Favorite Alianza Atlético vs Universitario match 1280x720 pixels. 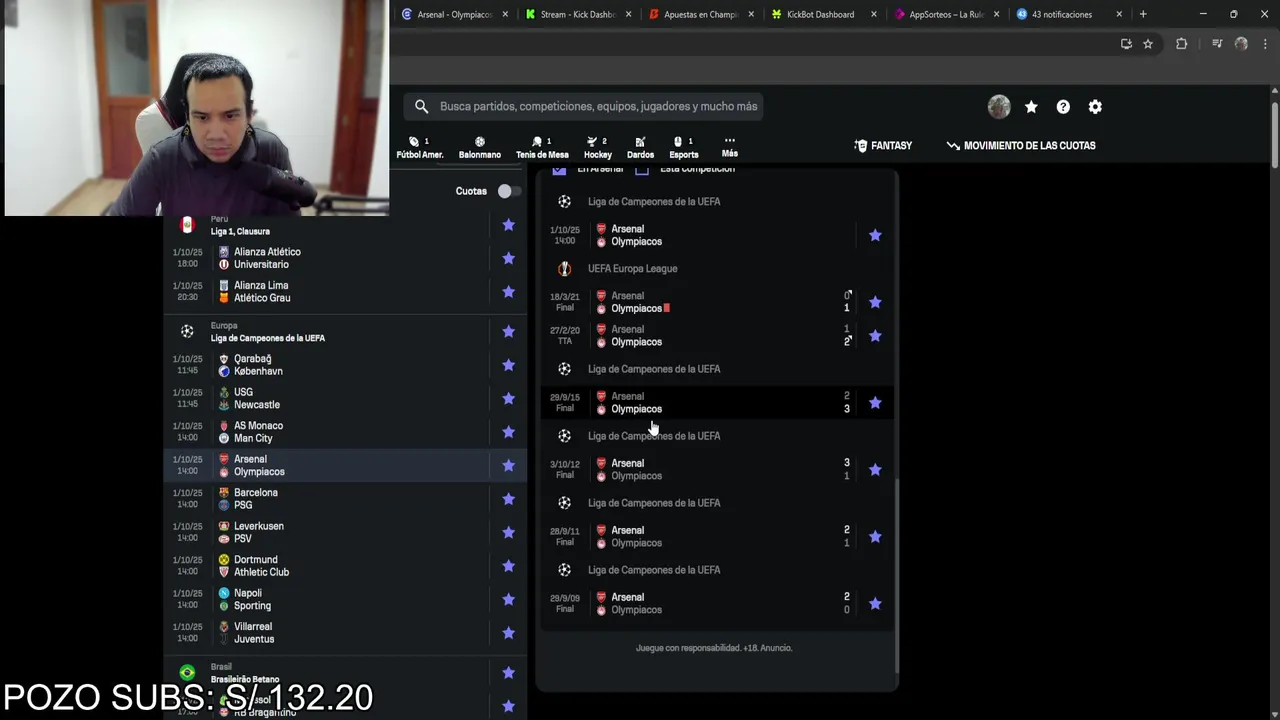pos(508,258)
